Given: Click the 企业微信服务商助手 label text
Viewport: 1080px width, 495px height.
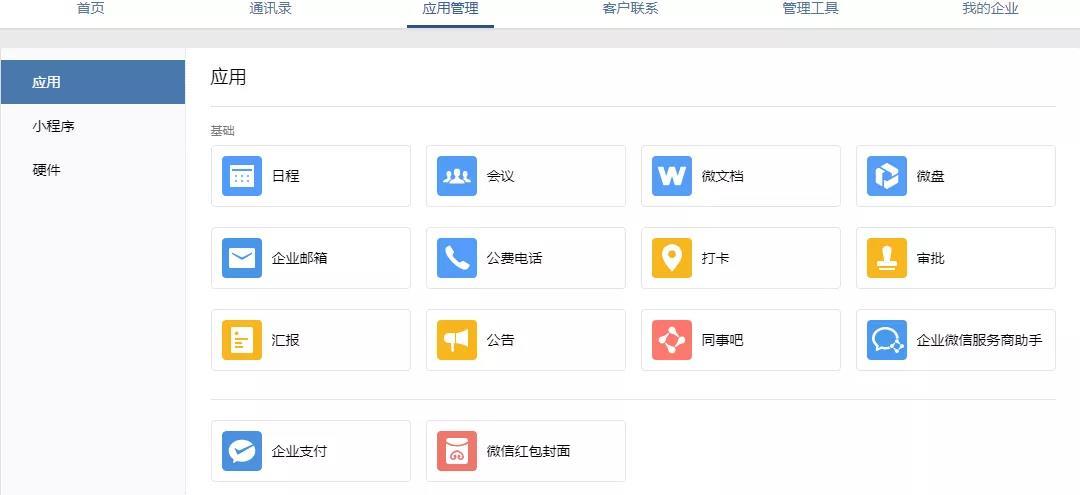Looking at the screenshot, I should point(979,341).
